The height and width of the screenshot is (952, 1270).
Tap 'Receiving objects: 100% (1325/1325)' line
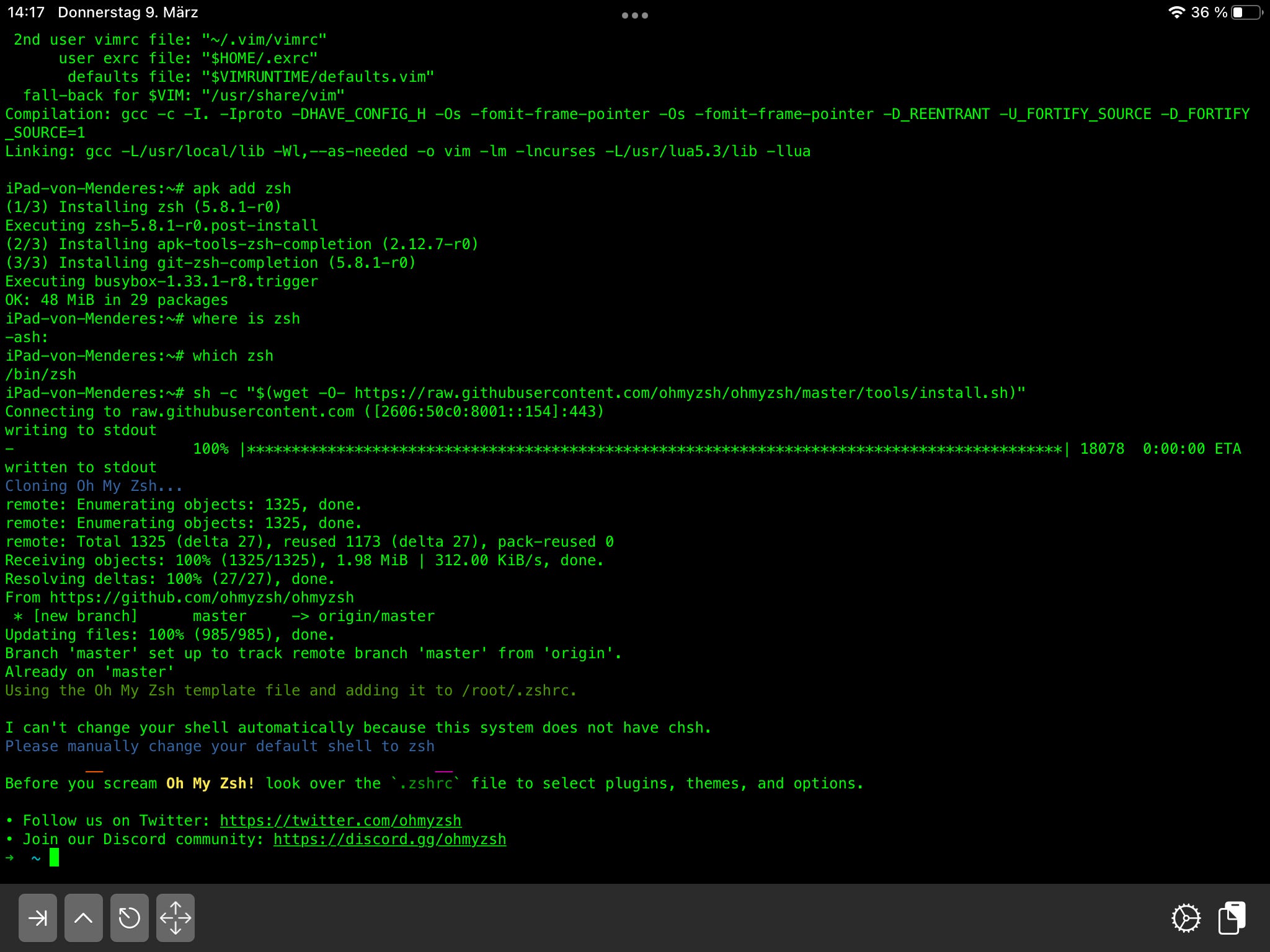[304, 560]
